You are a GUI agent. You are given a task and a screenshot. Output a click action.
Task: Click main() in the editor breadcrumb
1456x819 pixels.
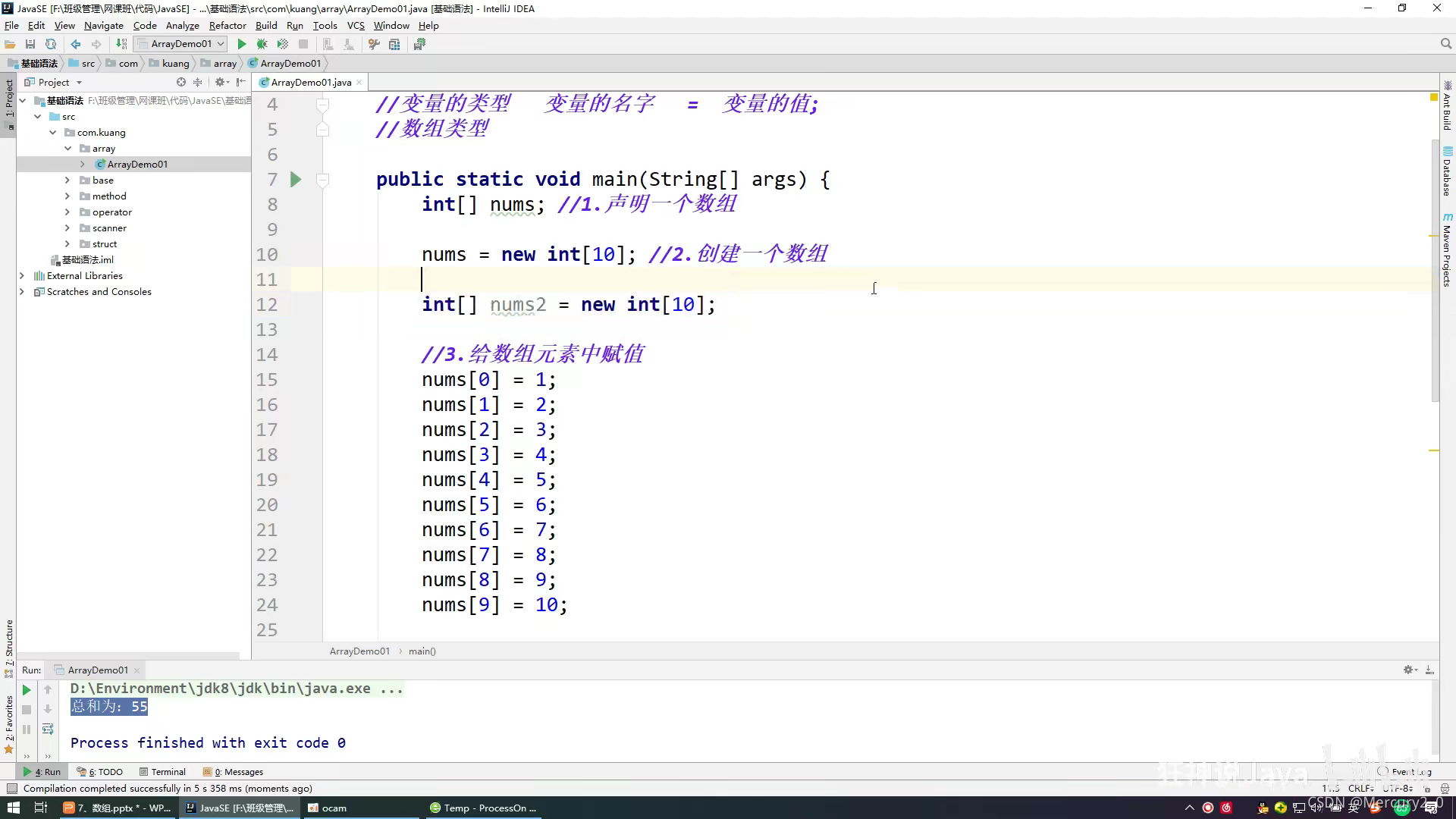pos(422,651)
